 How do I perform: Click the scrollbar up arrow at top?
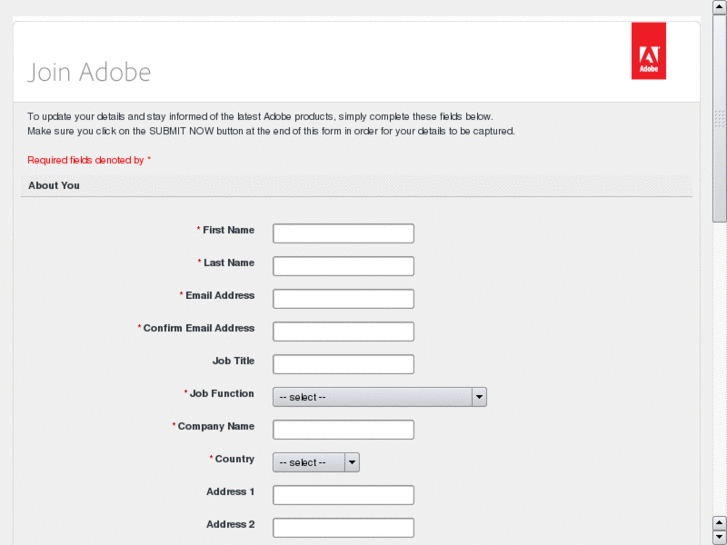tap(719, 7)
